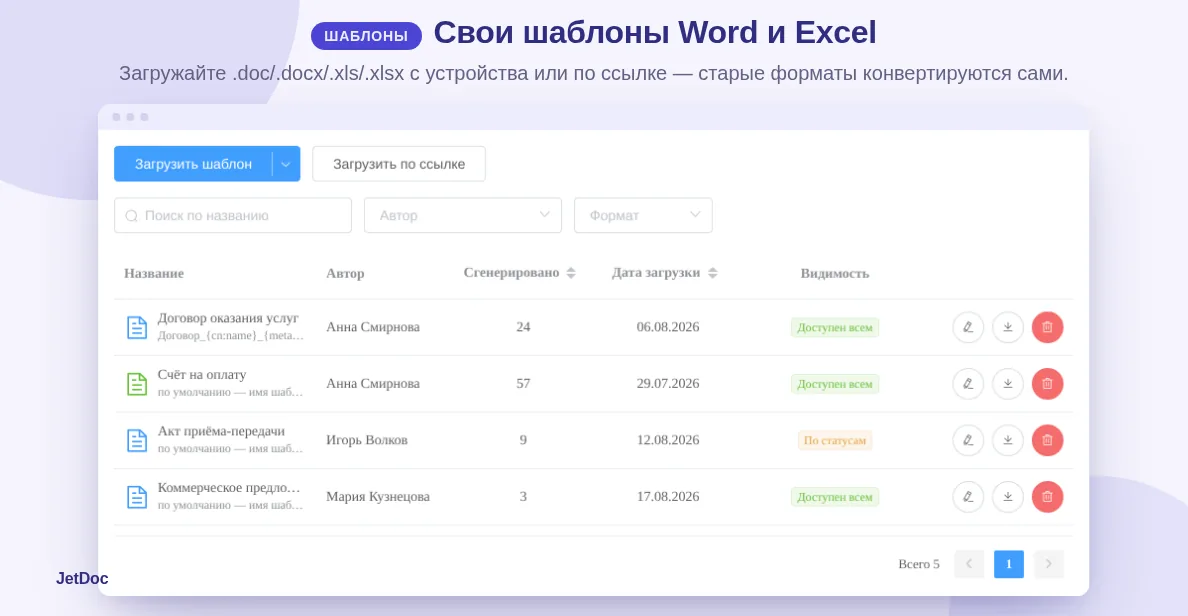The height and width of the screenshot is (616, 1188).
Task: Click the По статусам visibility tag
Action: (x=834, y=440)
